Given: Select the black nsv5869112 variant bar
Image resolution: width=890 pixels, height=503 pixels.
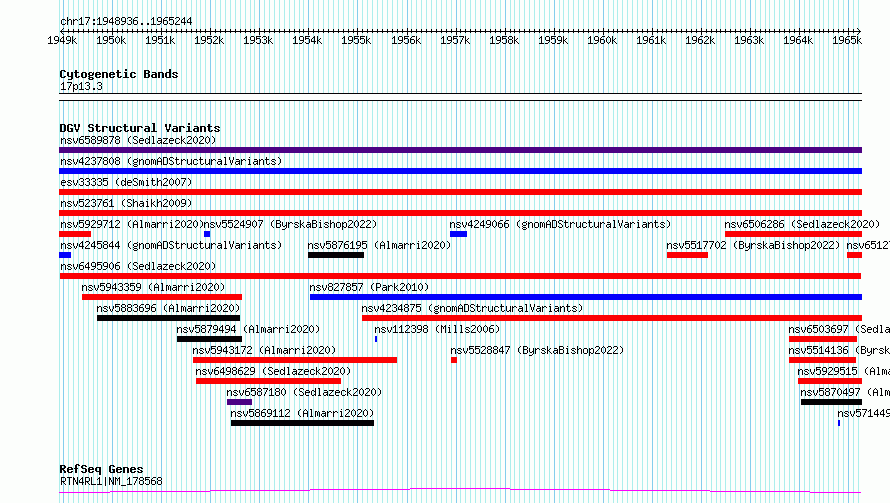Looking at the screenshot, I should coord(303,423).
